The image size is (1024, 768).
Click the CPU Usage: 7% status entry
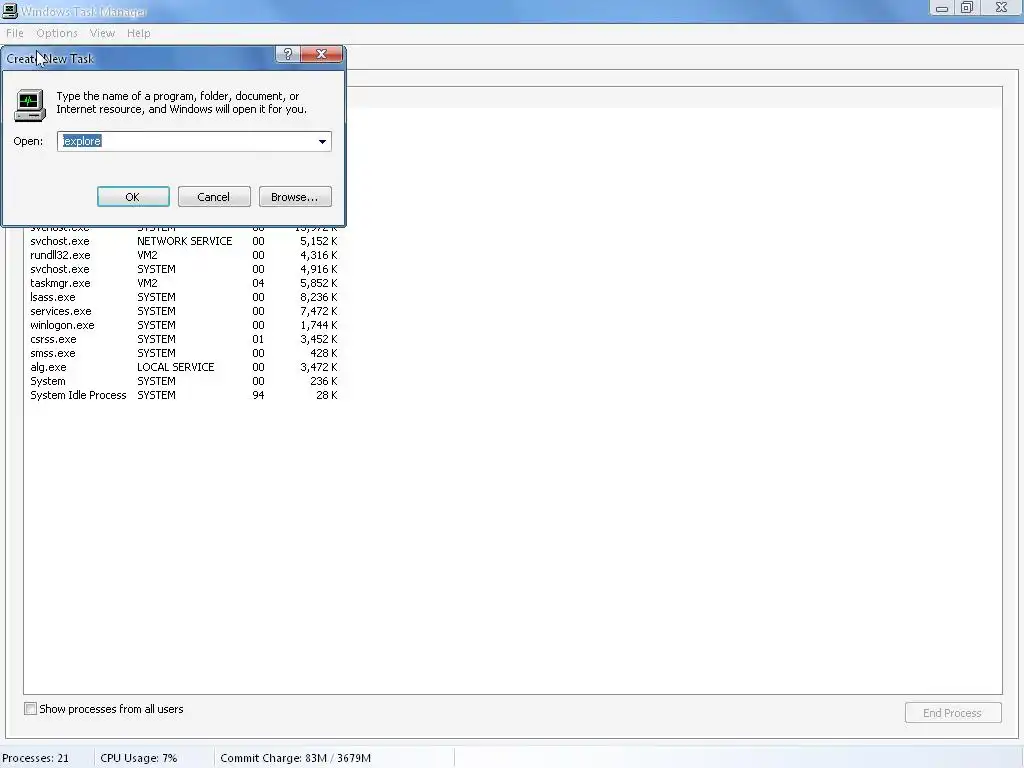138,758
